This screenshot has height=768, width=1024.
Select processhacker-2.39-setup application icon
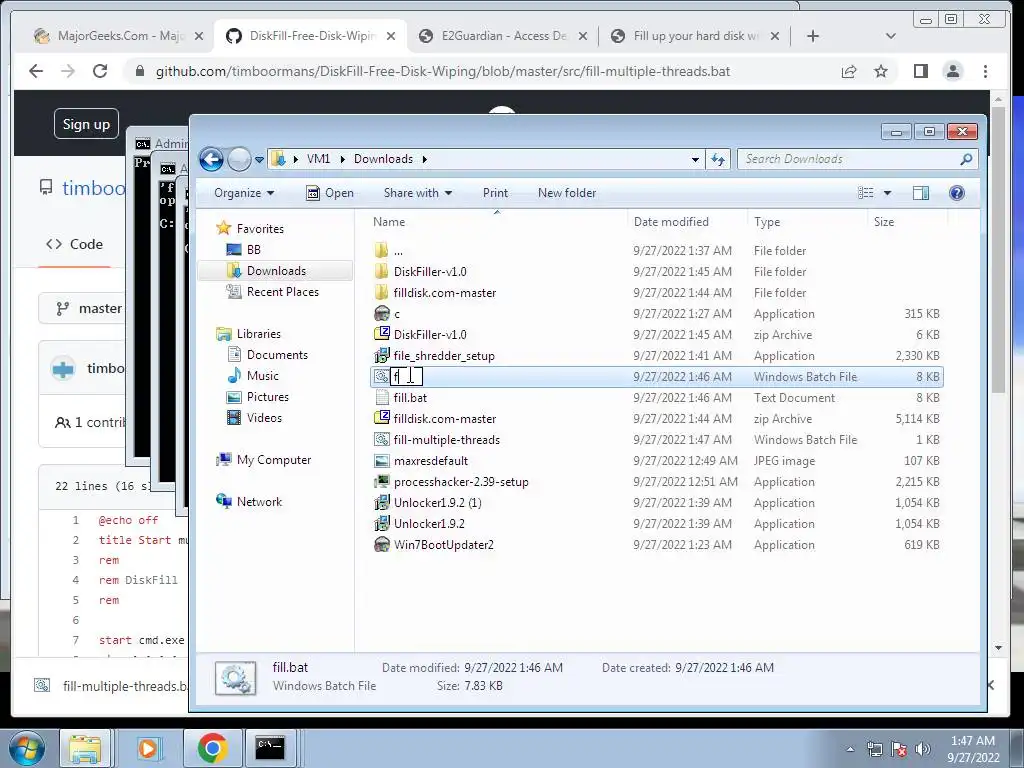pos(381,481)
